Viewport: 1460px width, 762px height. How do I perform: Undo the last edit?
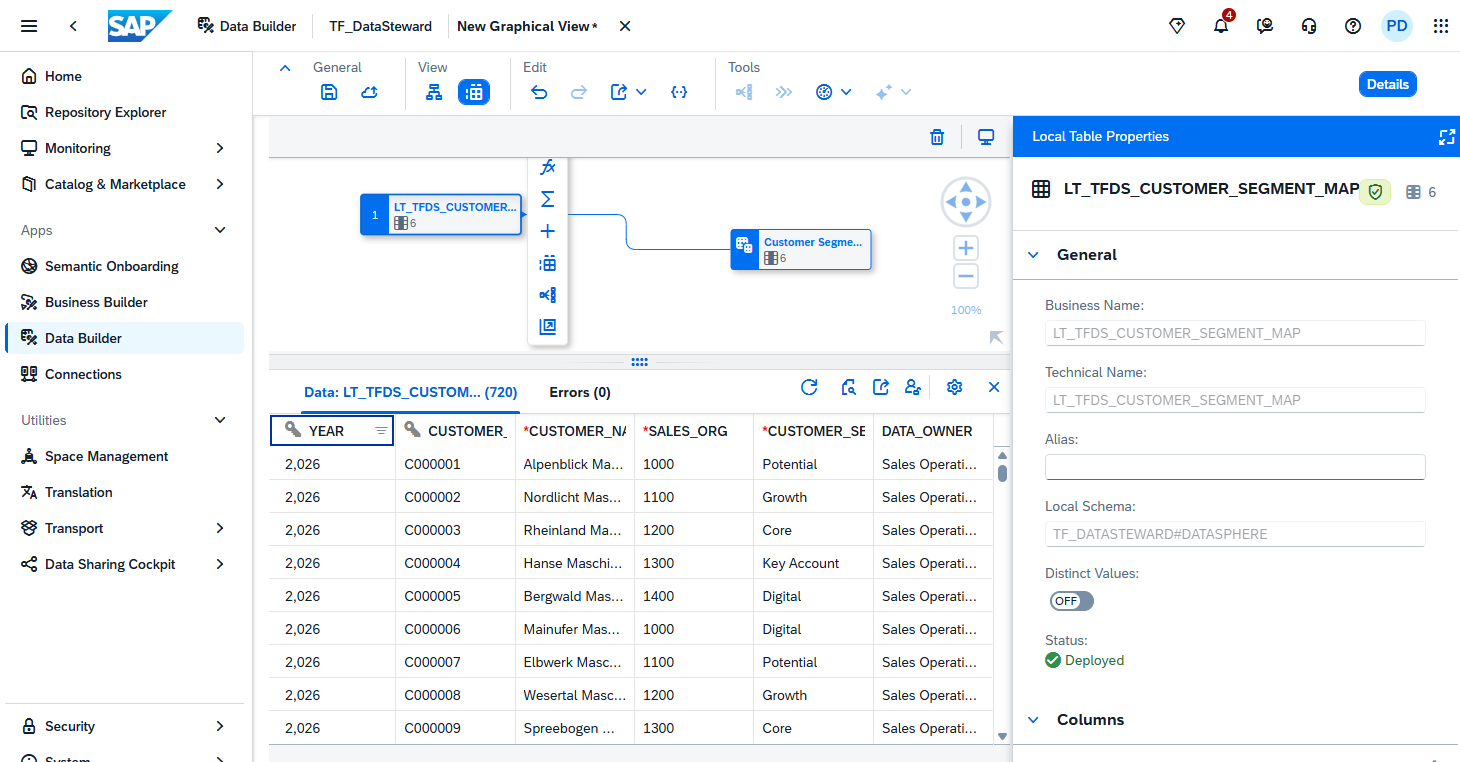click(x=539, y=92)
